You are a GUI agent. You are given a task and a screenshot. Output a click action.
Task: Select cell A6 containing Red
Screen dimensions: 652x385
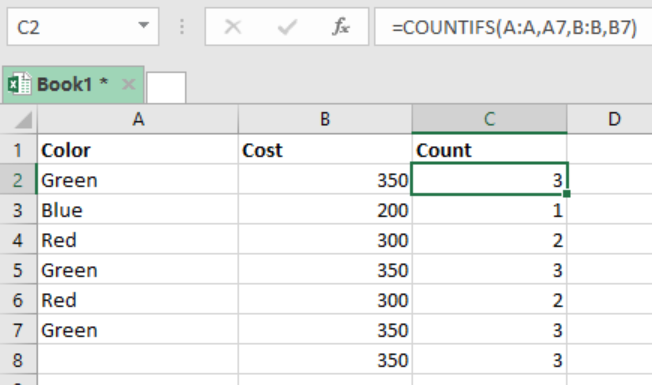pyautogui.click(x=138, y=299)
